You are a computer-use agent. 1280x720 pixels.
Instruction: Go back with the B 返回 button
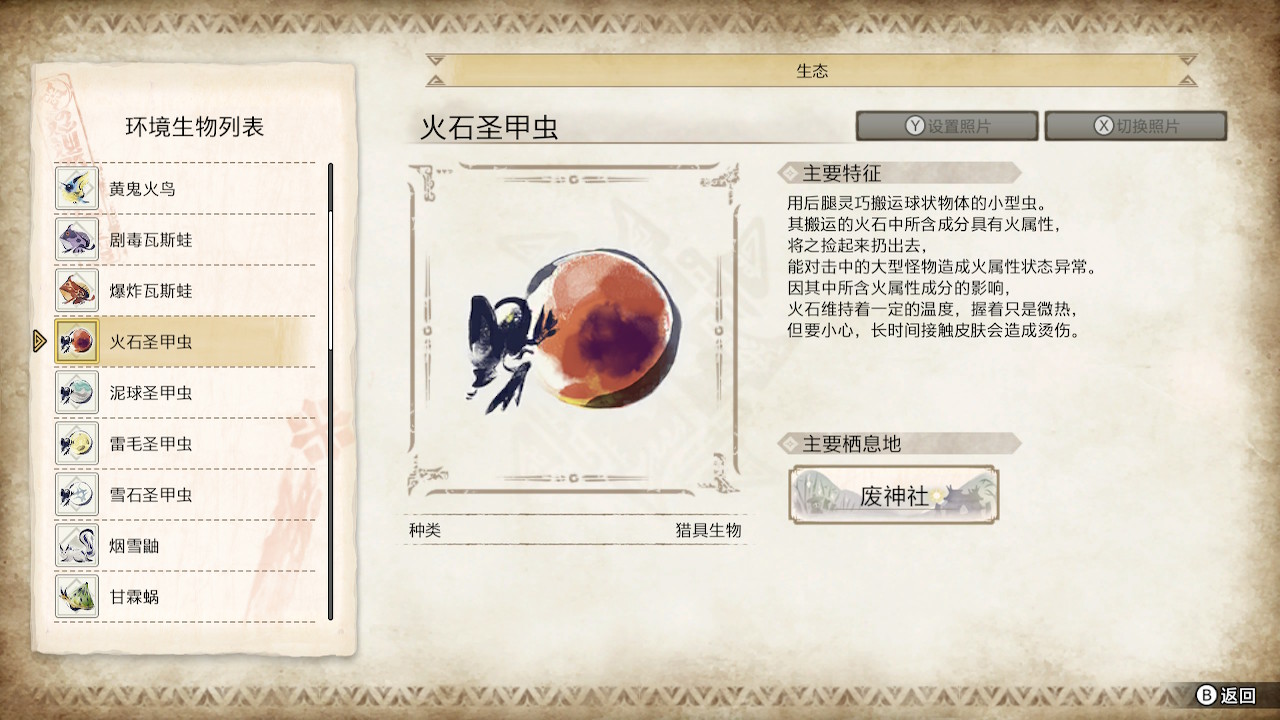pos(1226,695)
